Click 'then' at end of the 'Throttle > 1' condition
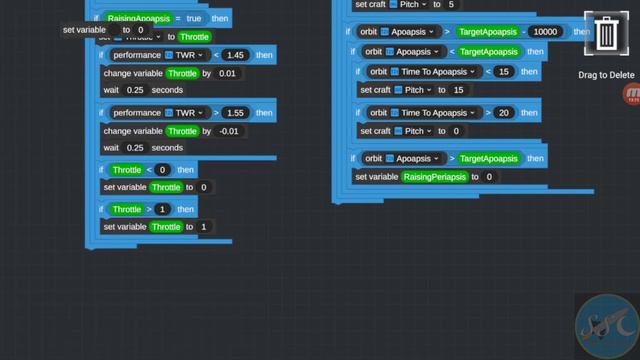The height and width of the screenshot is (360, 640). tap(185, 209)
